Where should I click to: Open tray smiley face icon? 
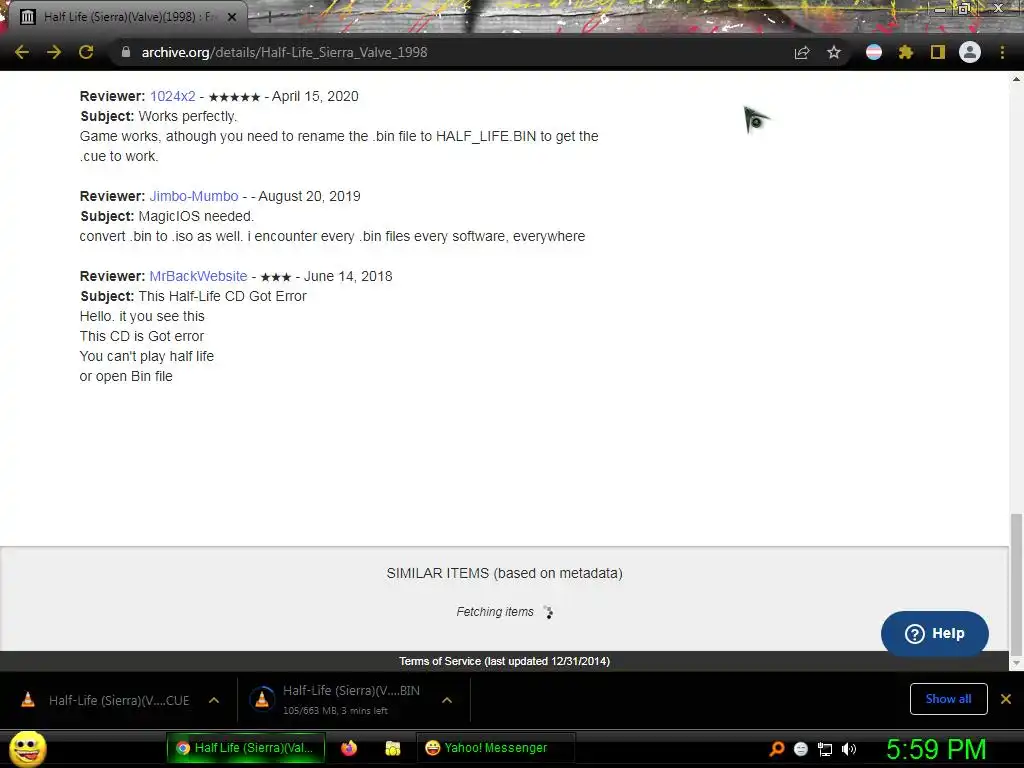(x=801, y=749)
